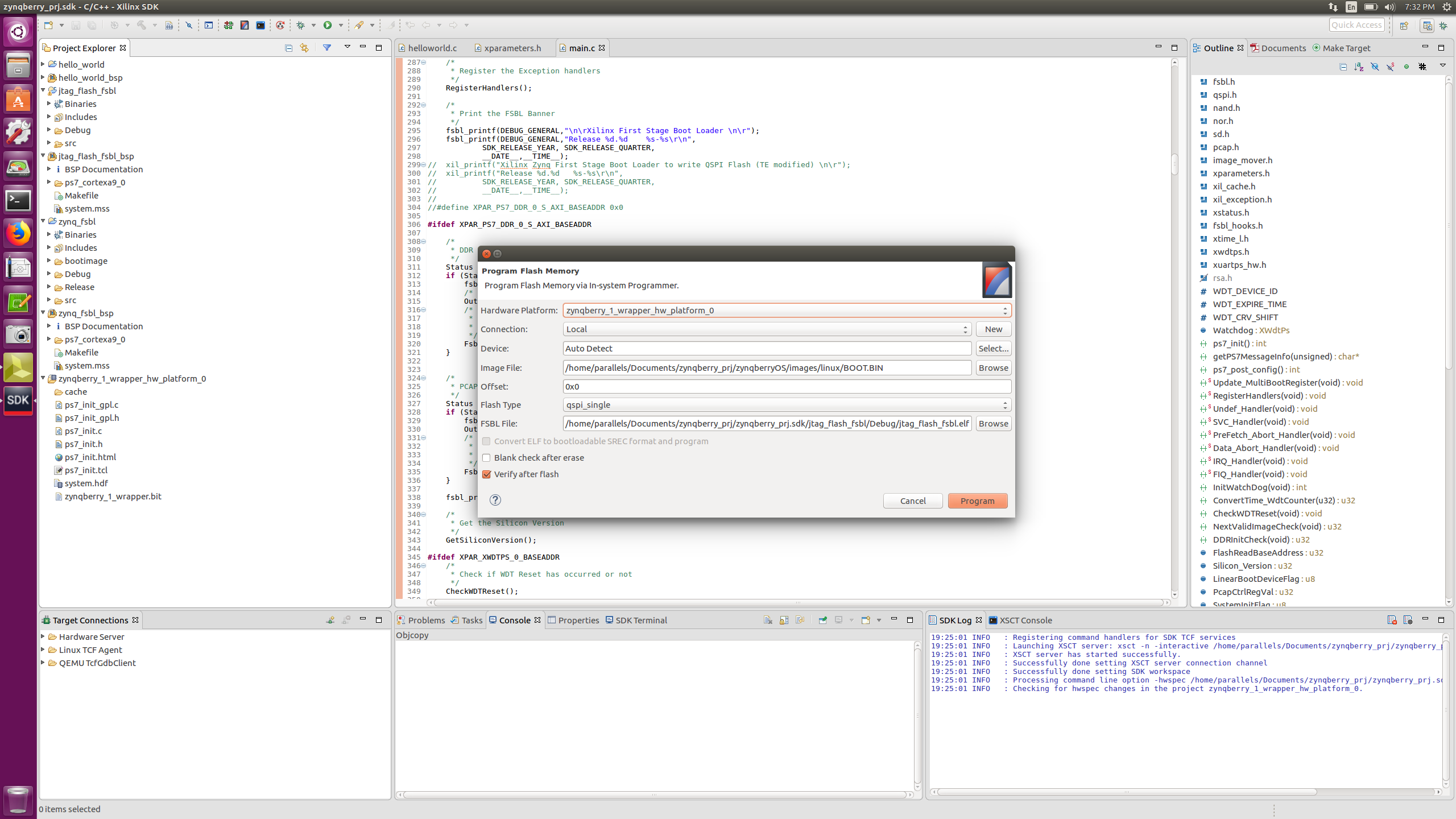Select Auto Detect device dropdown
This screenshot has height=819, width=1456.
(x=766, y=348)
